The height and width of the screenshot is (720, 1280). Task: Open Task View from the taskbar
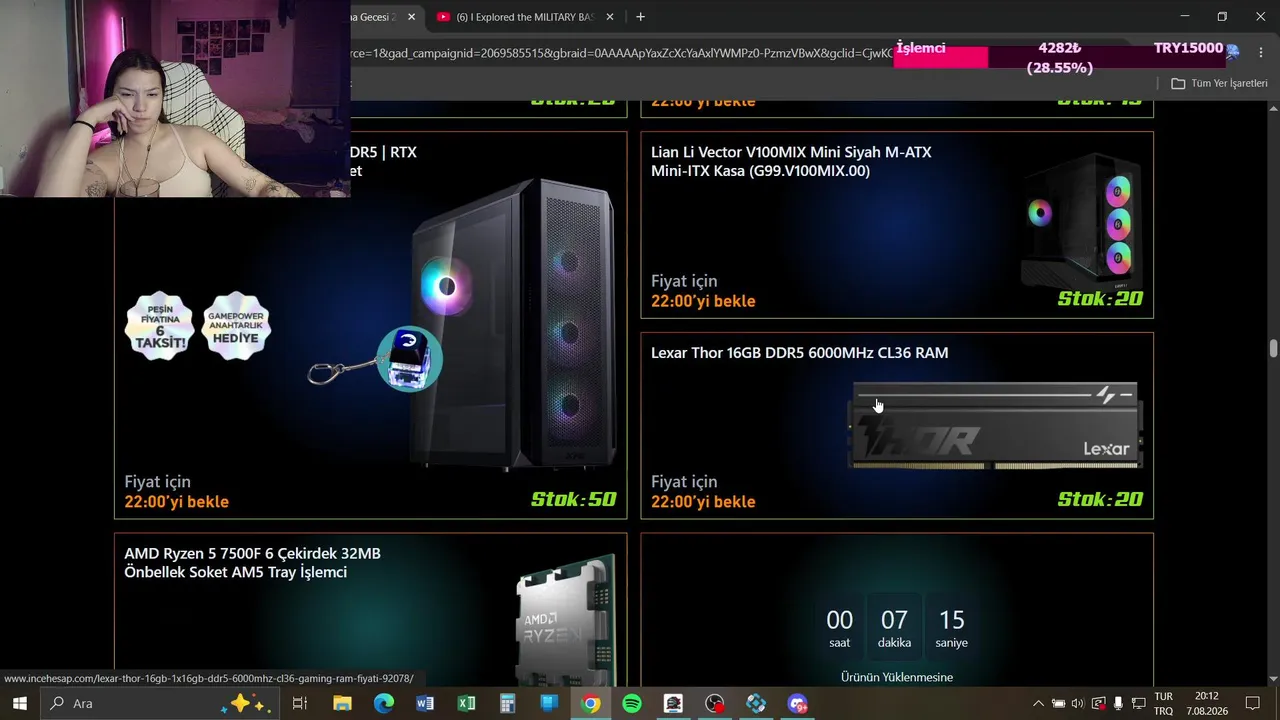click(299, 703)
